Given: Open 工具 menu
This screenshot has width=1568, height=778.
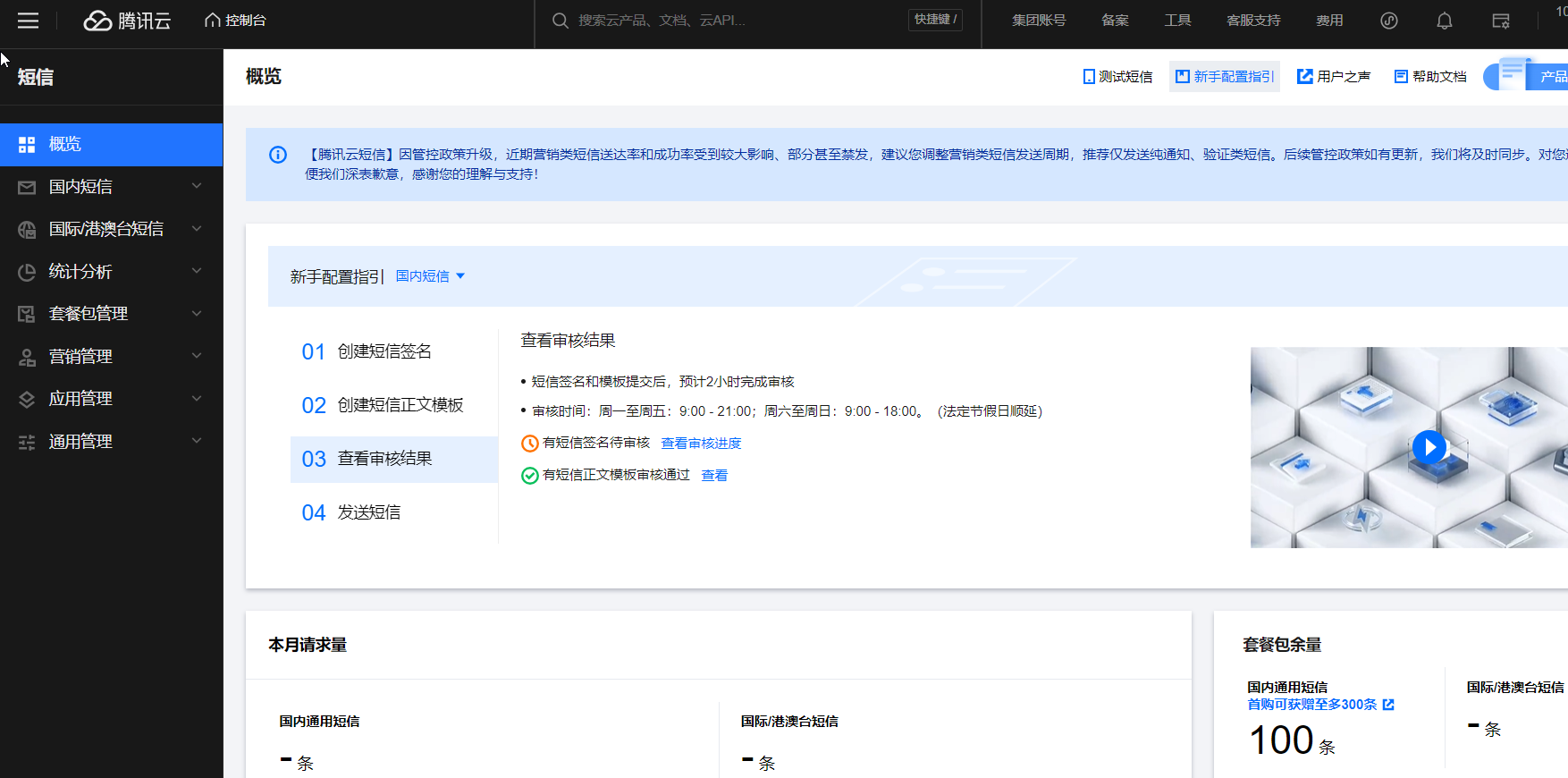Looking at the screenshot, I should click(x=1177, y=21).
